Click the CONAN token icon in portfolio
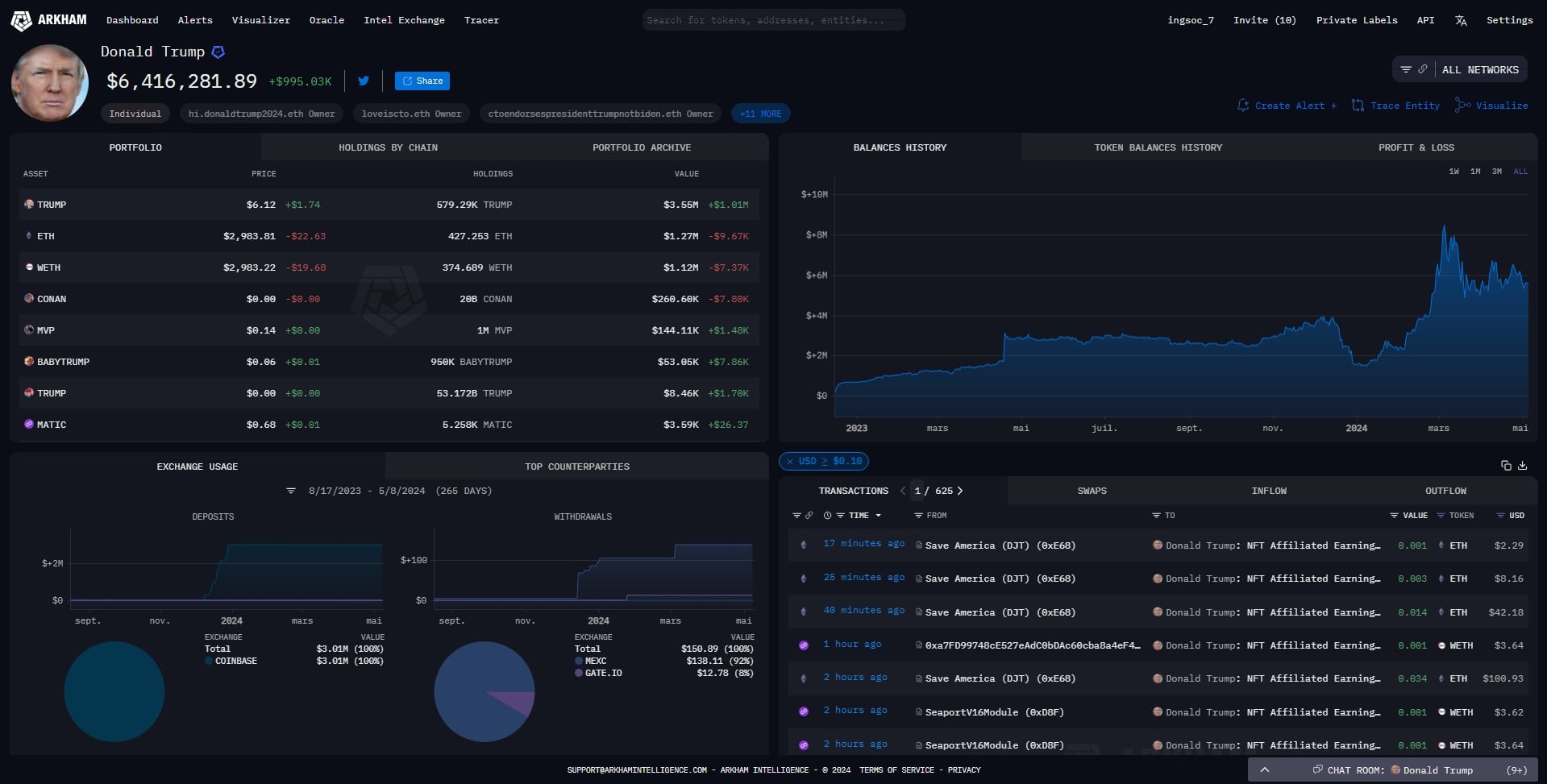The height and width of the screenshot is (784, 1547). pyautogui.click(x=29, y=298)
